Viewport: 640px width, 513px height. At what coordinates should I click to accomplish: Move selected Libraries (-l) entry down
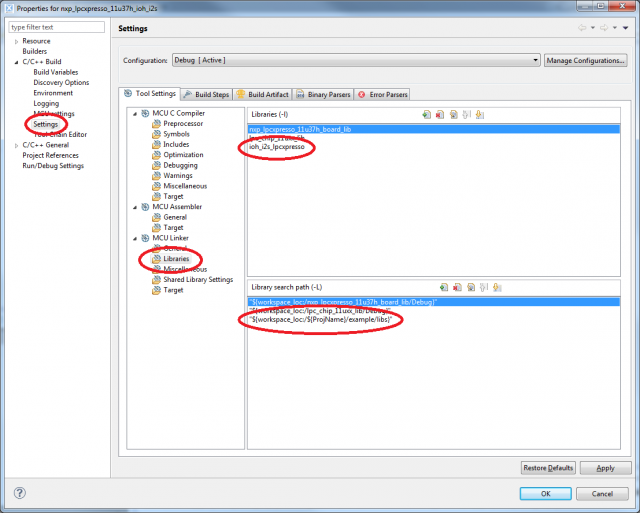pyautogui.click(x=480, y=115)
